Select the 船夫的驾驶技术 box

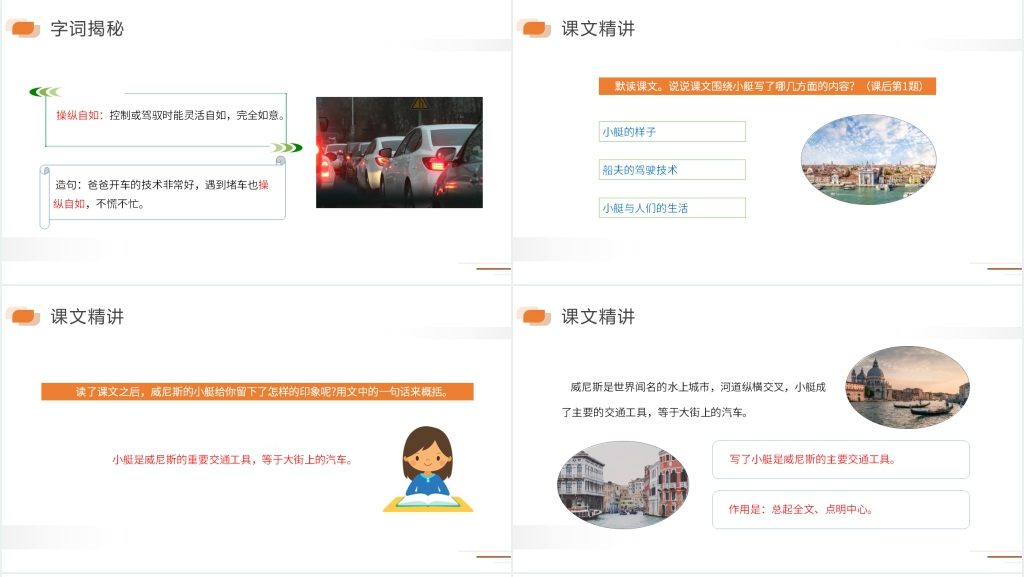coord(672,170)
